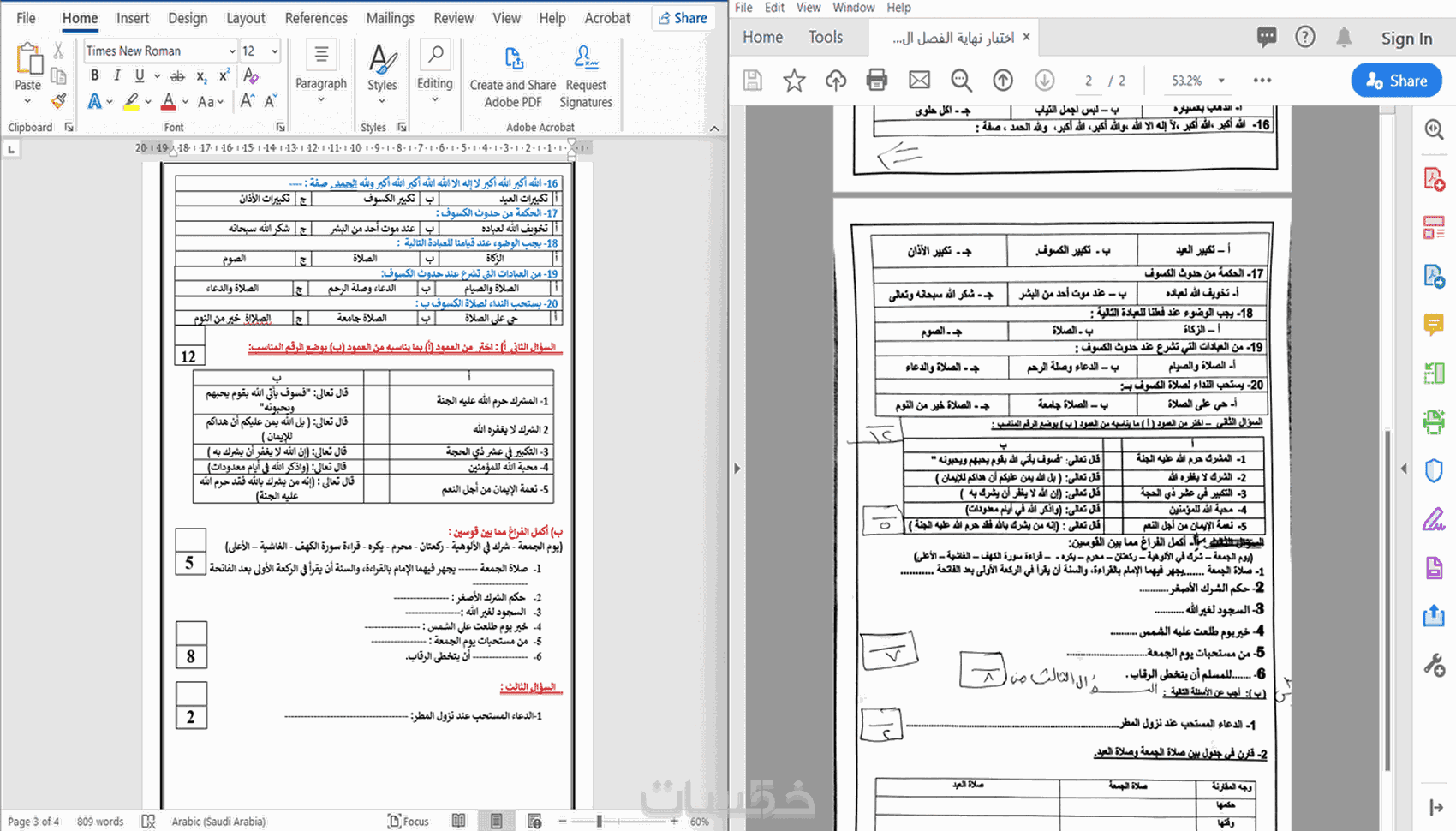This screenshot has width=1456, height=831.
Task: Open More Tools wrench icon in Acrobat panel
Action: tap(1434, 665)
